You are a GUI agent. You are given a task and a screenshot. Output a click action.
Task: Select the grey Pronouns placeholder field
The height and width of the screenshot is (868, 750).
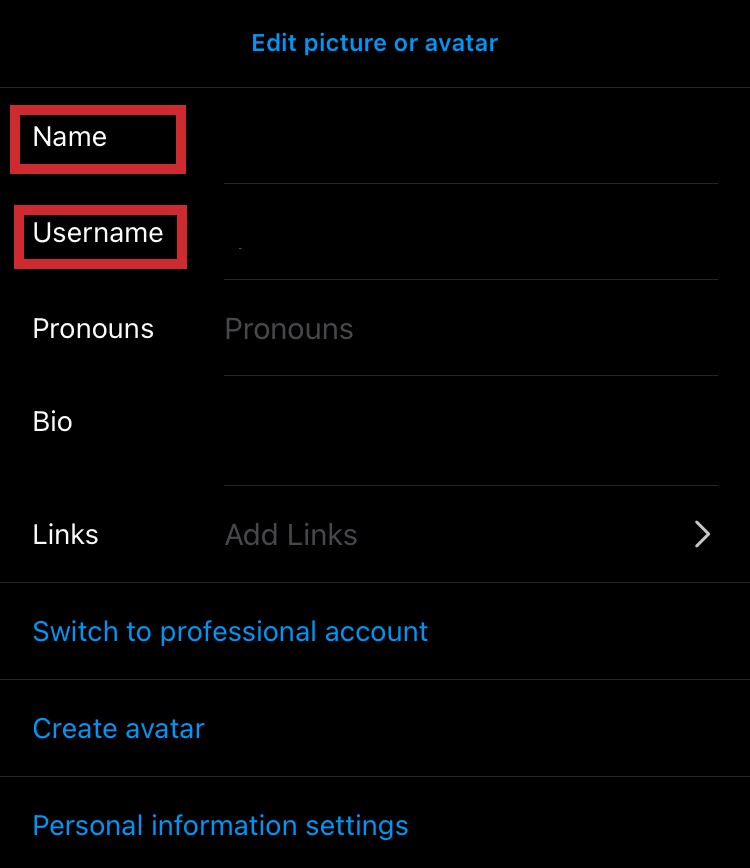point(289,329)
